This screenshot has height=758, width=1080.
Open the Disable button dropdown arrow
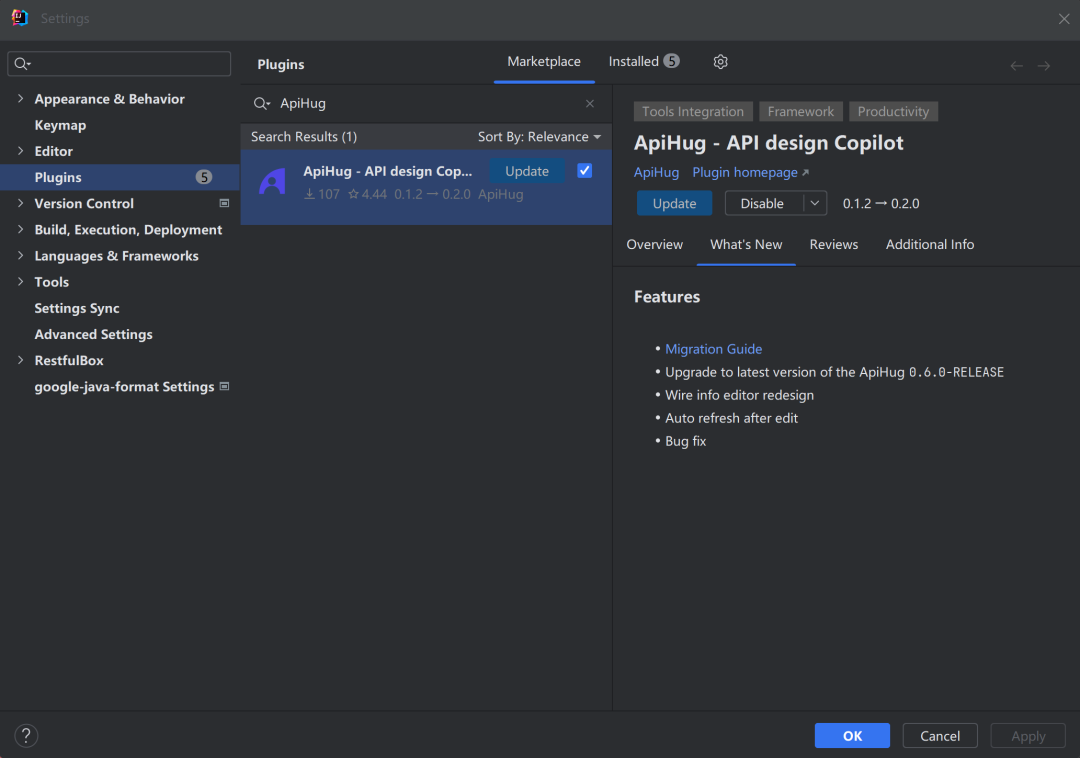pyautogui.click(x=815, y=203)
